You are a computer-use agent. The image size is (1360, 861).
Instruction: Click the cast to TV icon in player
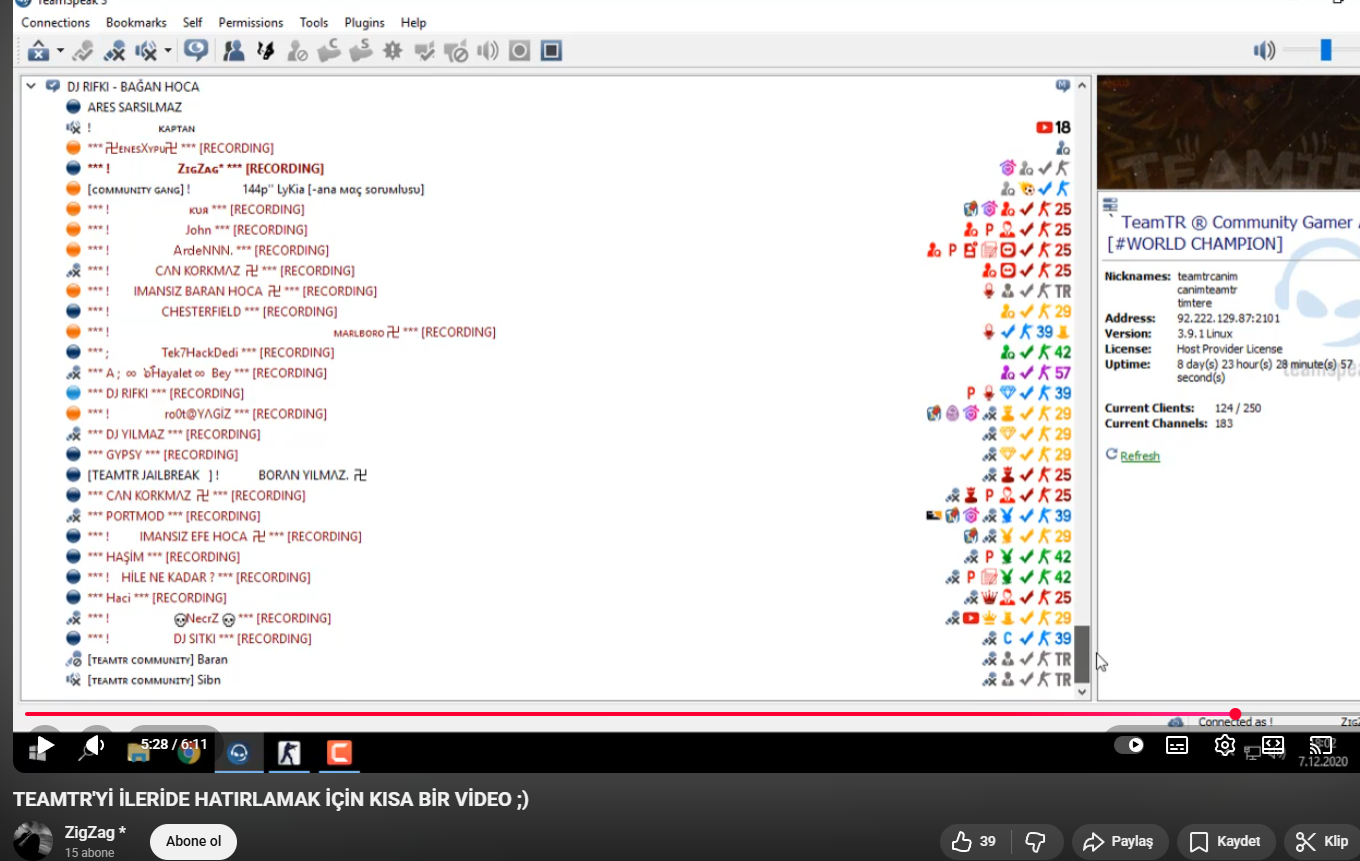pos(1320,745)
